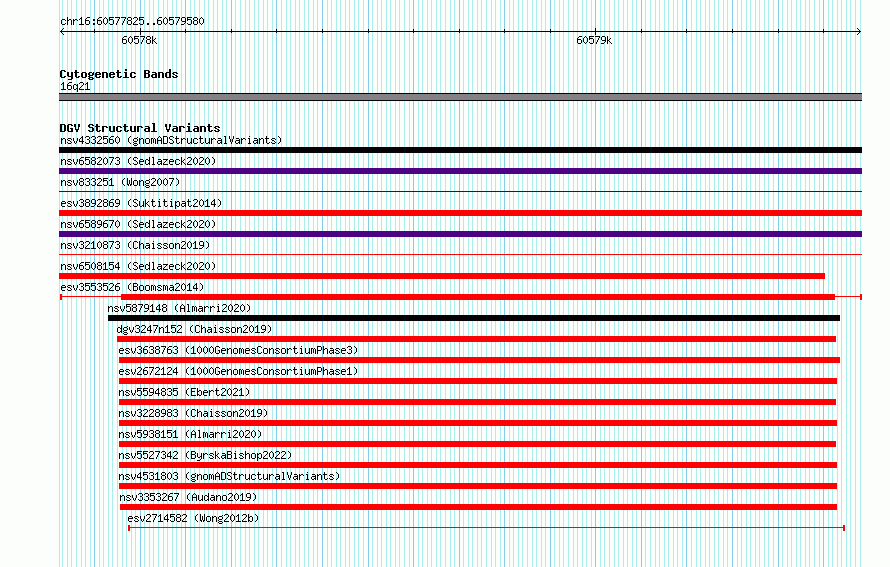Select red bar under nsv3228983
The width and height of the screenshot is (890, 567).
(478, 423)
